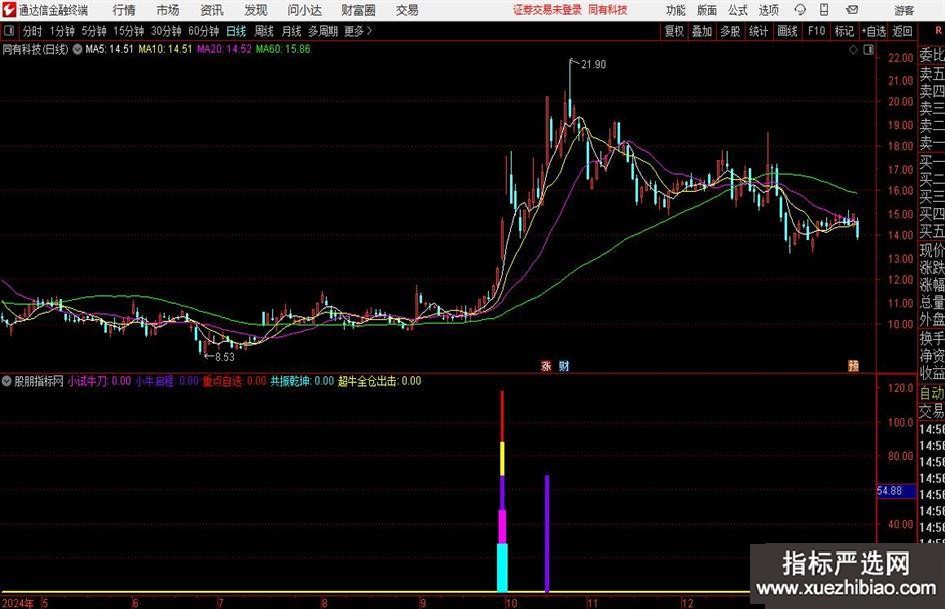Open the 发现 menu
This screenshot has width=945, height=609.
[256, 10]
